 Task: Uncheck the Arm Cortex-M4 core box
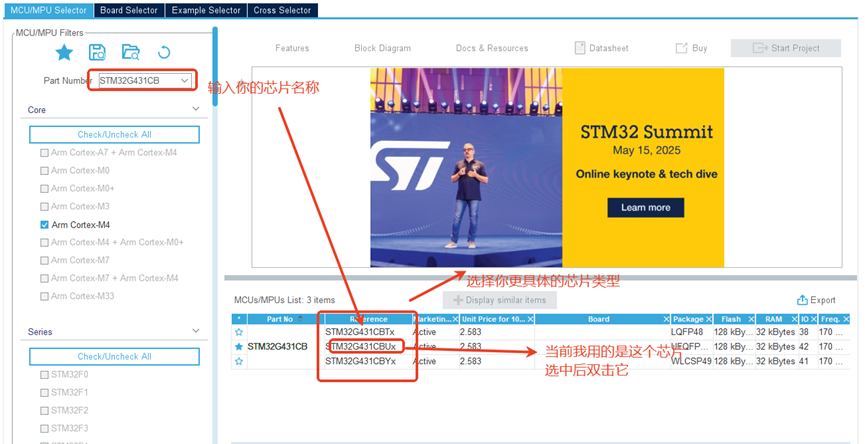[44, 225]
